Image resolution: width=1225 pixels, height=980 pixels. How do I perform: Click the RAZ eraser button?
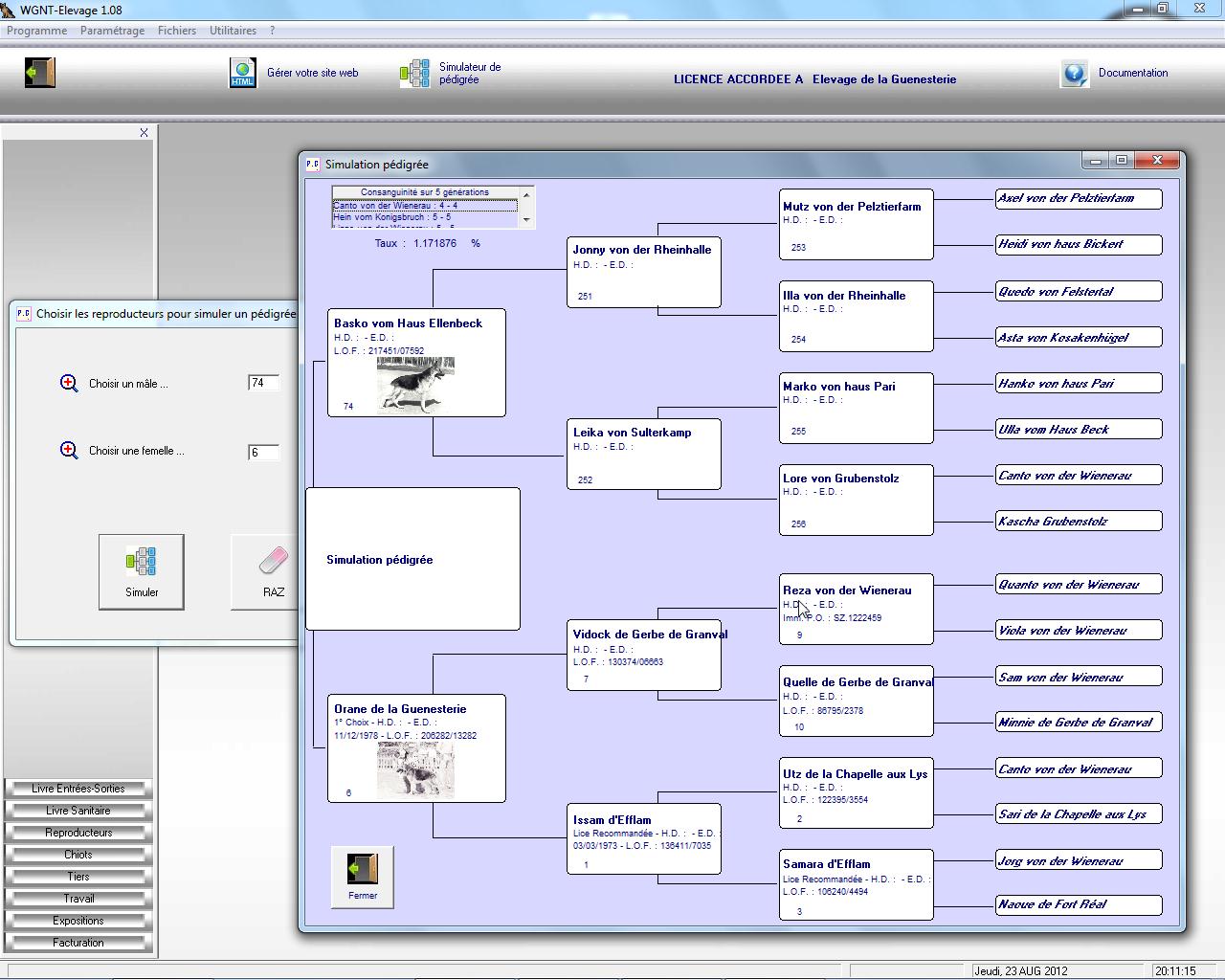[273, 571]
